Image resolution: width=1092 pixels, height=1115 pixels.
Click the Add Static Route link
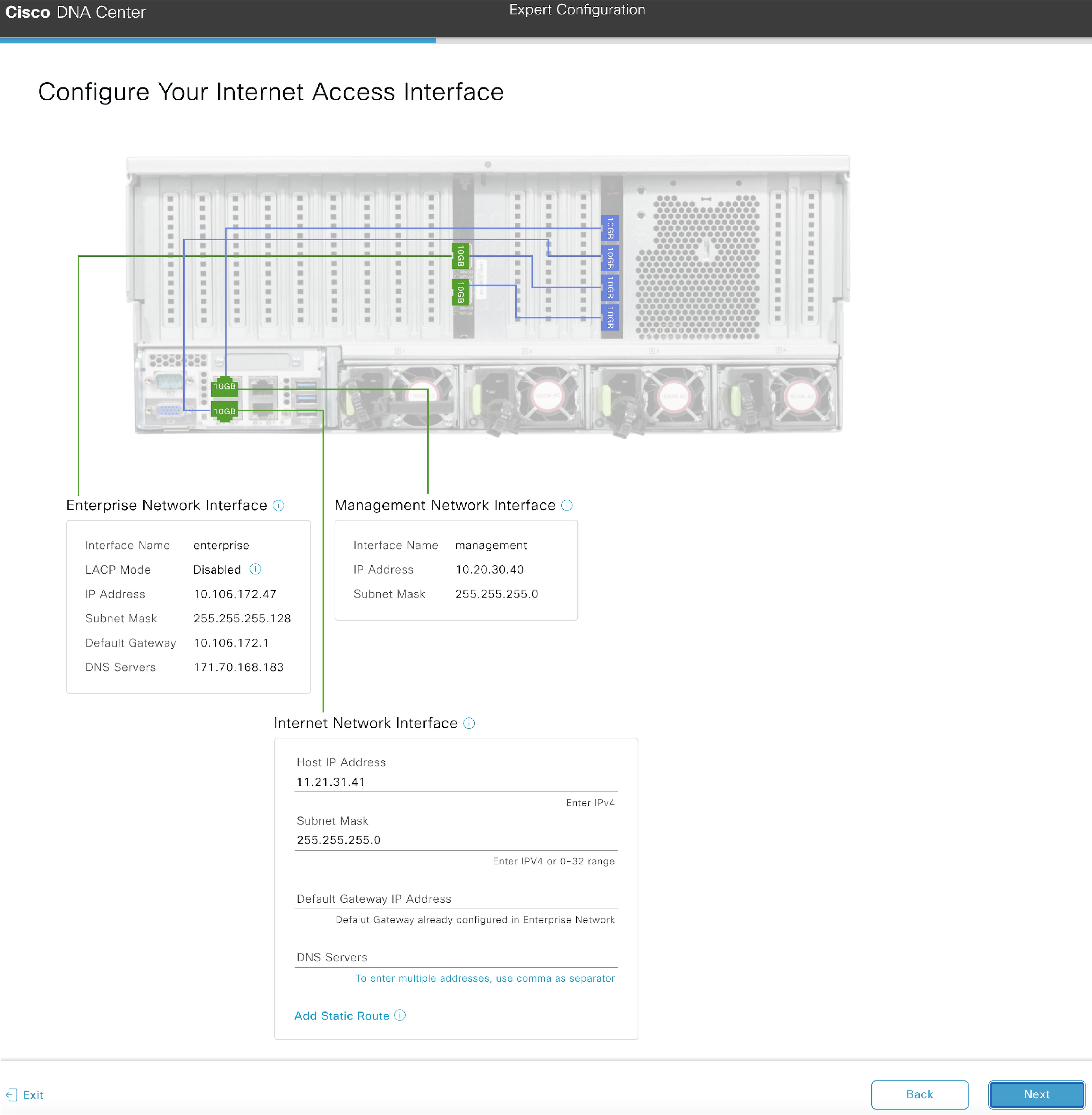(x=342, y=1016)
